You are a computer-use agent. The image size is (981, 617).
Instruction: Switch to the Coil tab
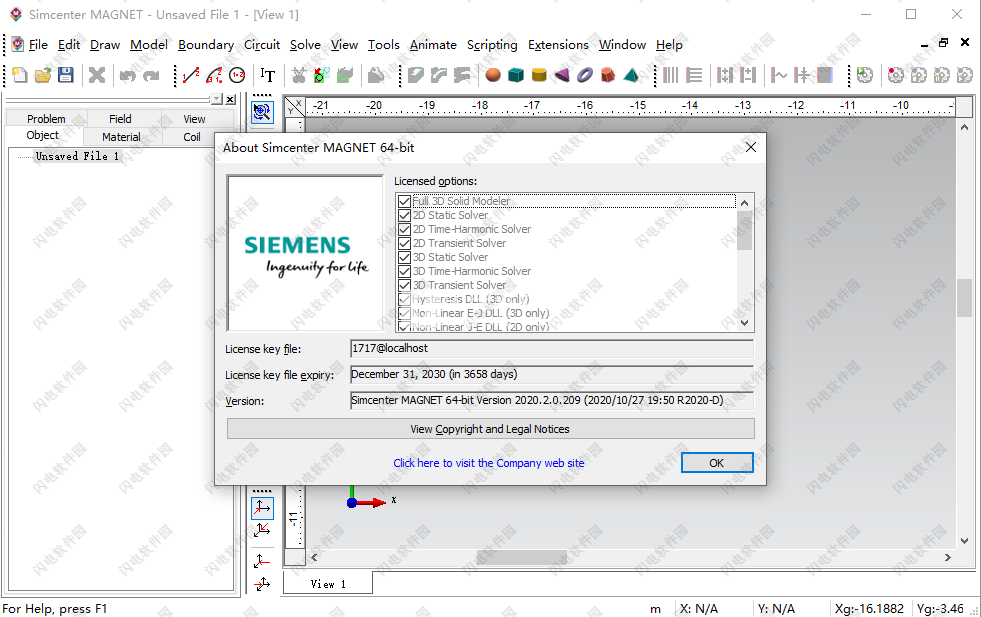[192, 136]
